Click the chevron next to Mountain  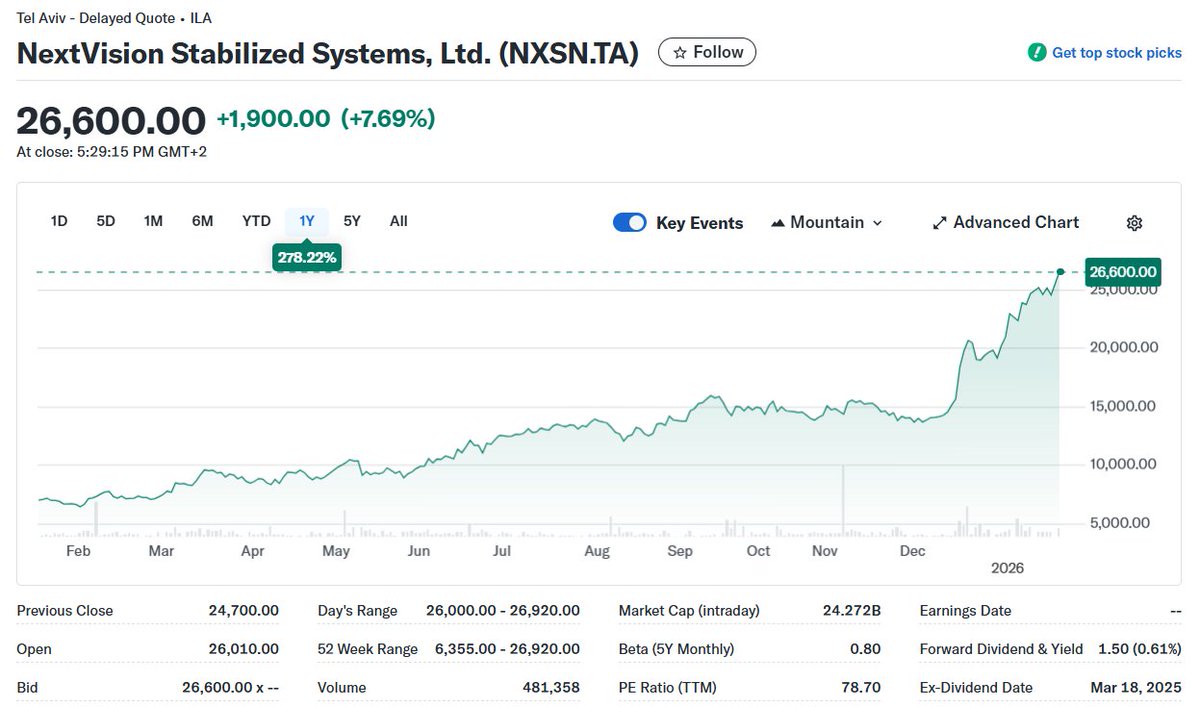(x=878, y=223)
